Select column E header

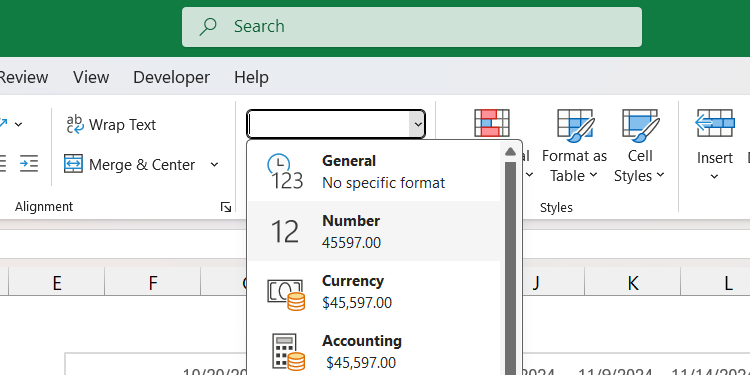coord(56,283)
